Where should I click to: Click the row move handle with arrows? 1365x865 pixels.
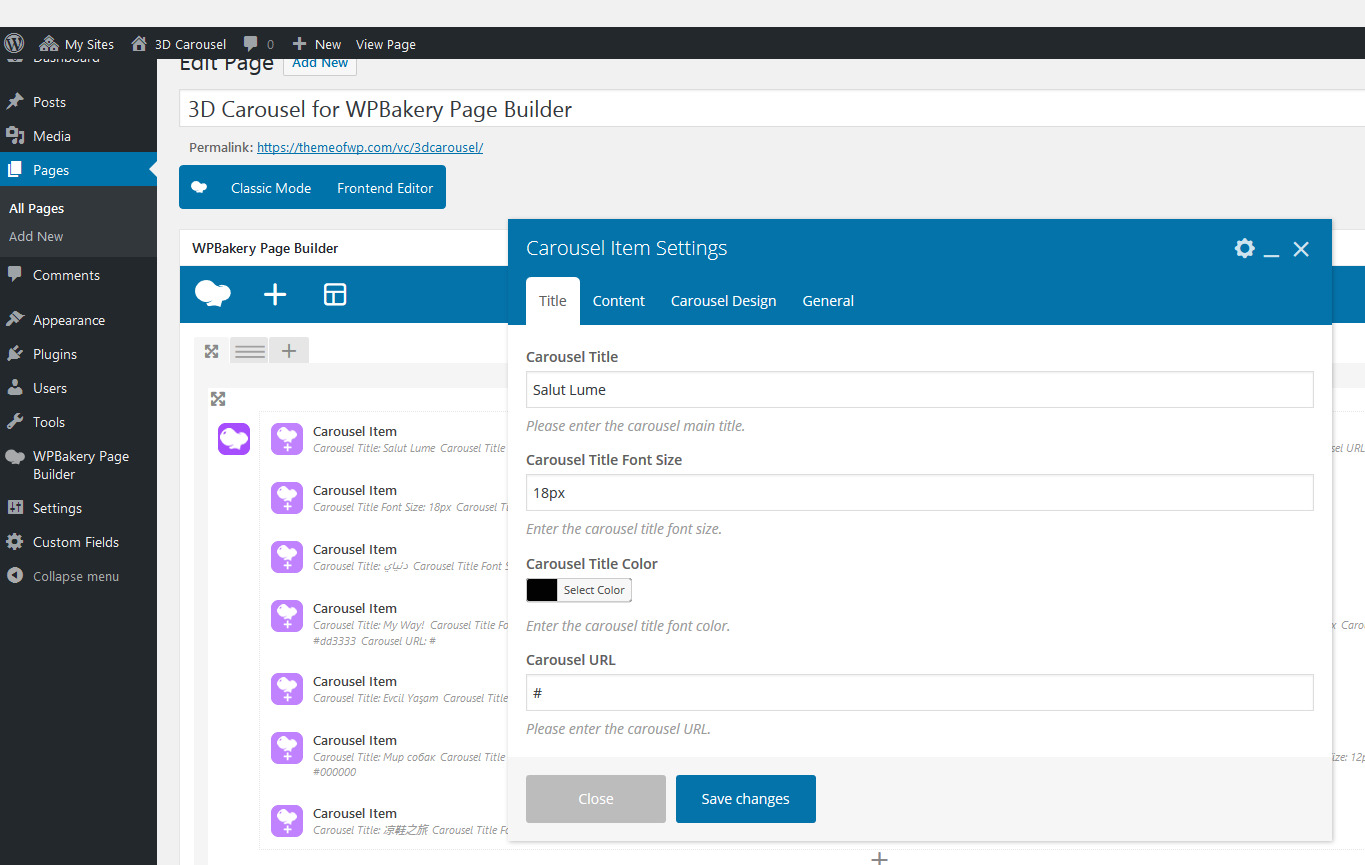pos(211,351)
